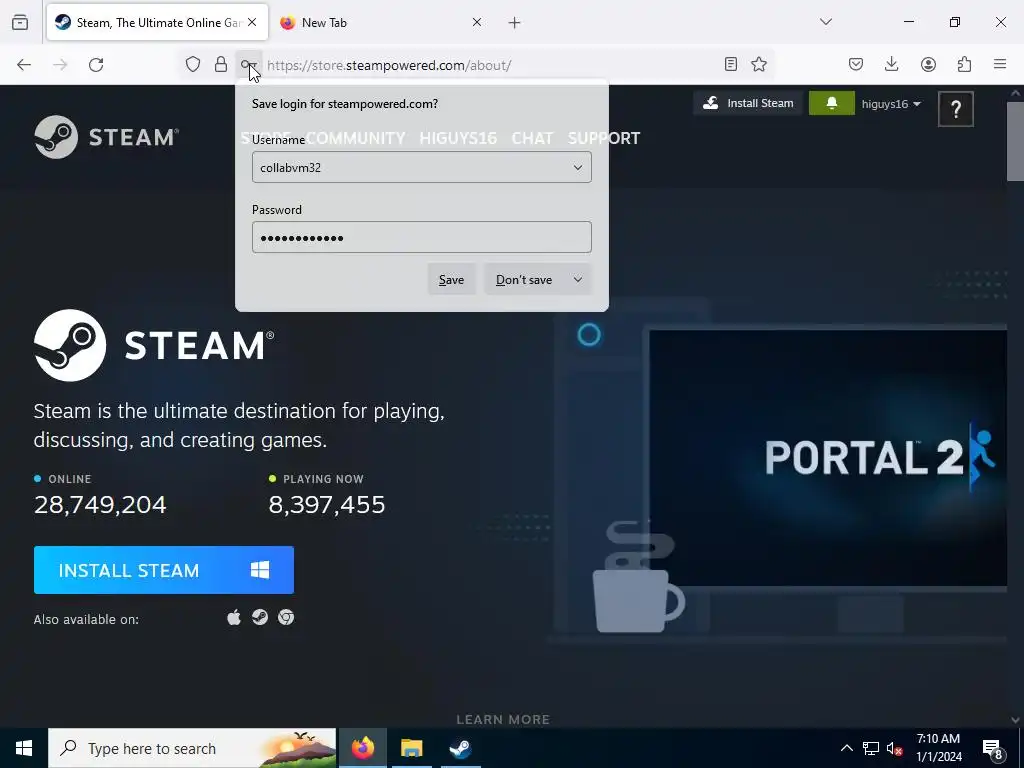The image size is (1024, 768).
Task: Open the HIGUYS16 profile menu
Action: [458, 138]
